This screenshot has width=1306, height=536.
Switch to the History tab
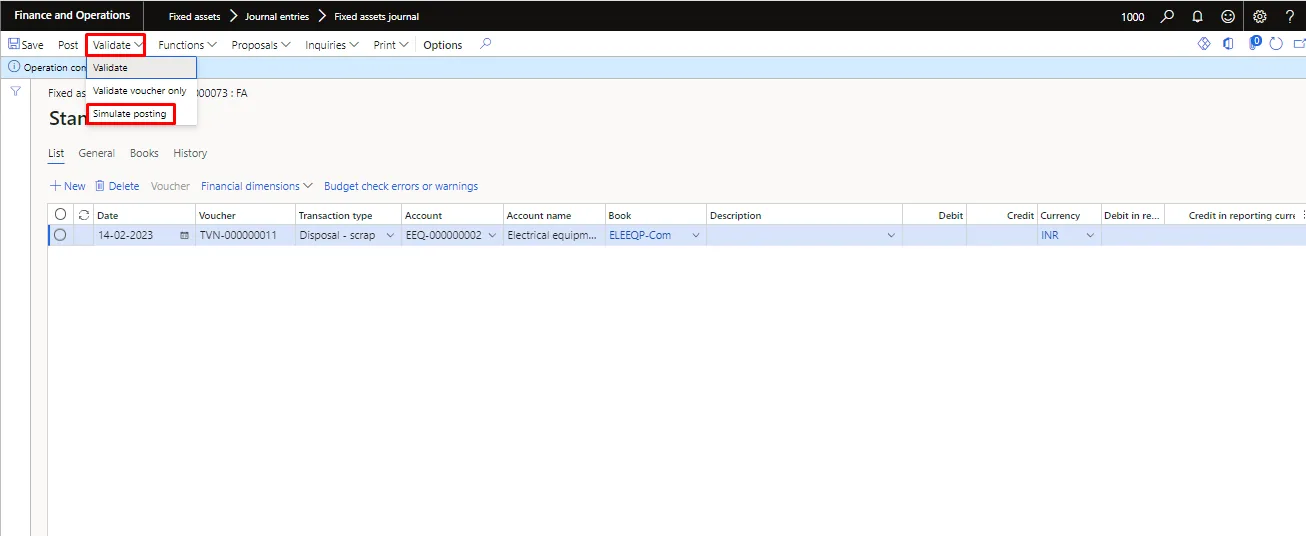click(190, 153)
